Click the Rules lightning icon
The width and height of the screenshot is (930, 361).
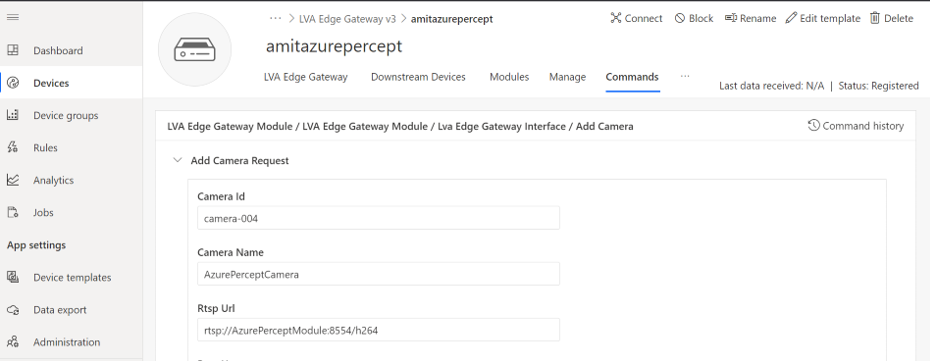[x=13, y=148]
